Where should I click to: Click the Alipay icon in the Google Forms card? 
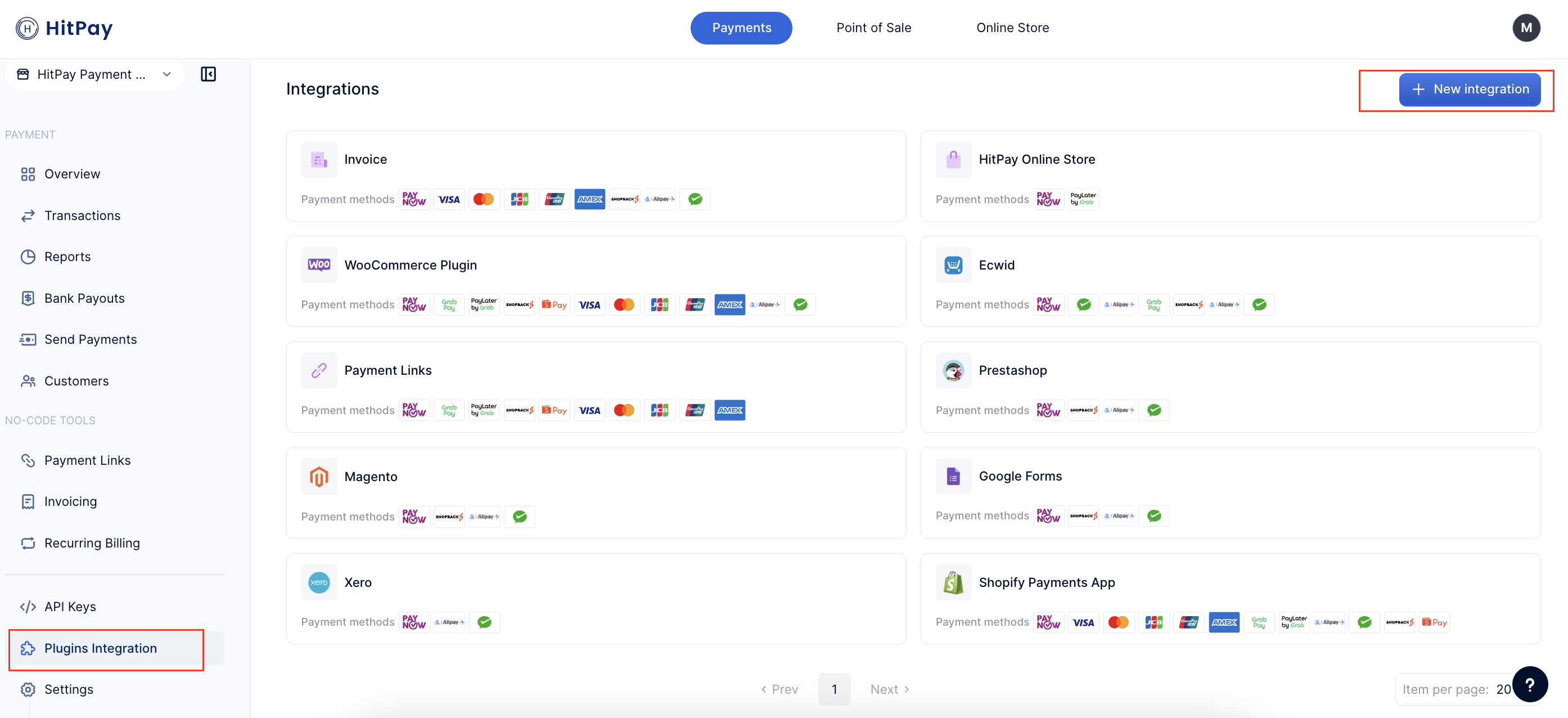click(1119, 516)
